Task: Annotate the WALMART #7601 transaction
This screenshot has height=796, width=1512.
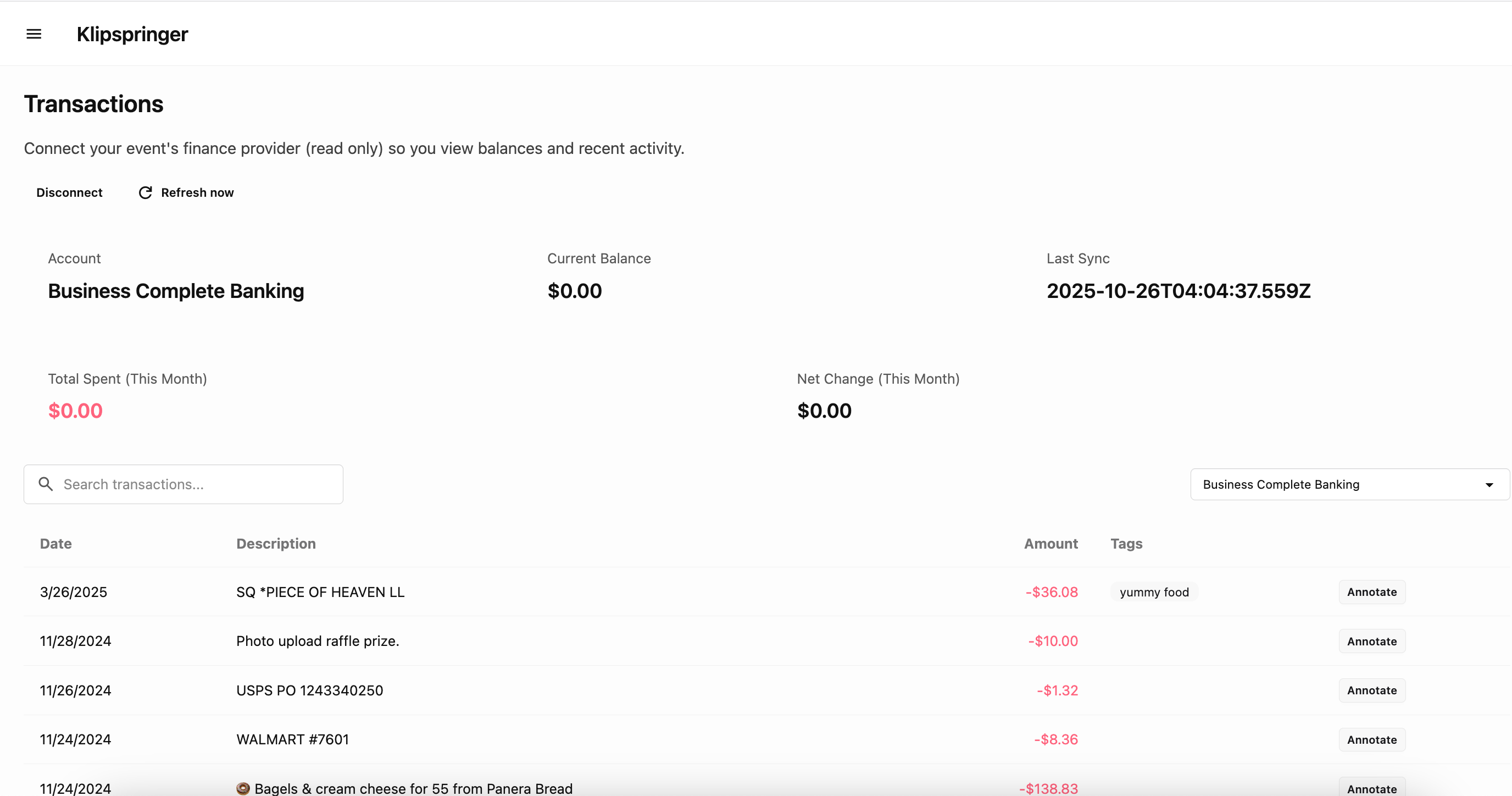Action: [1371, 739]
